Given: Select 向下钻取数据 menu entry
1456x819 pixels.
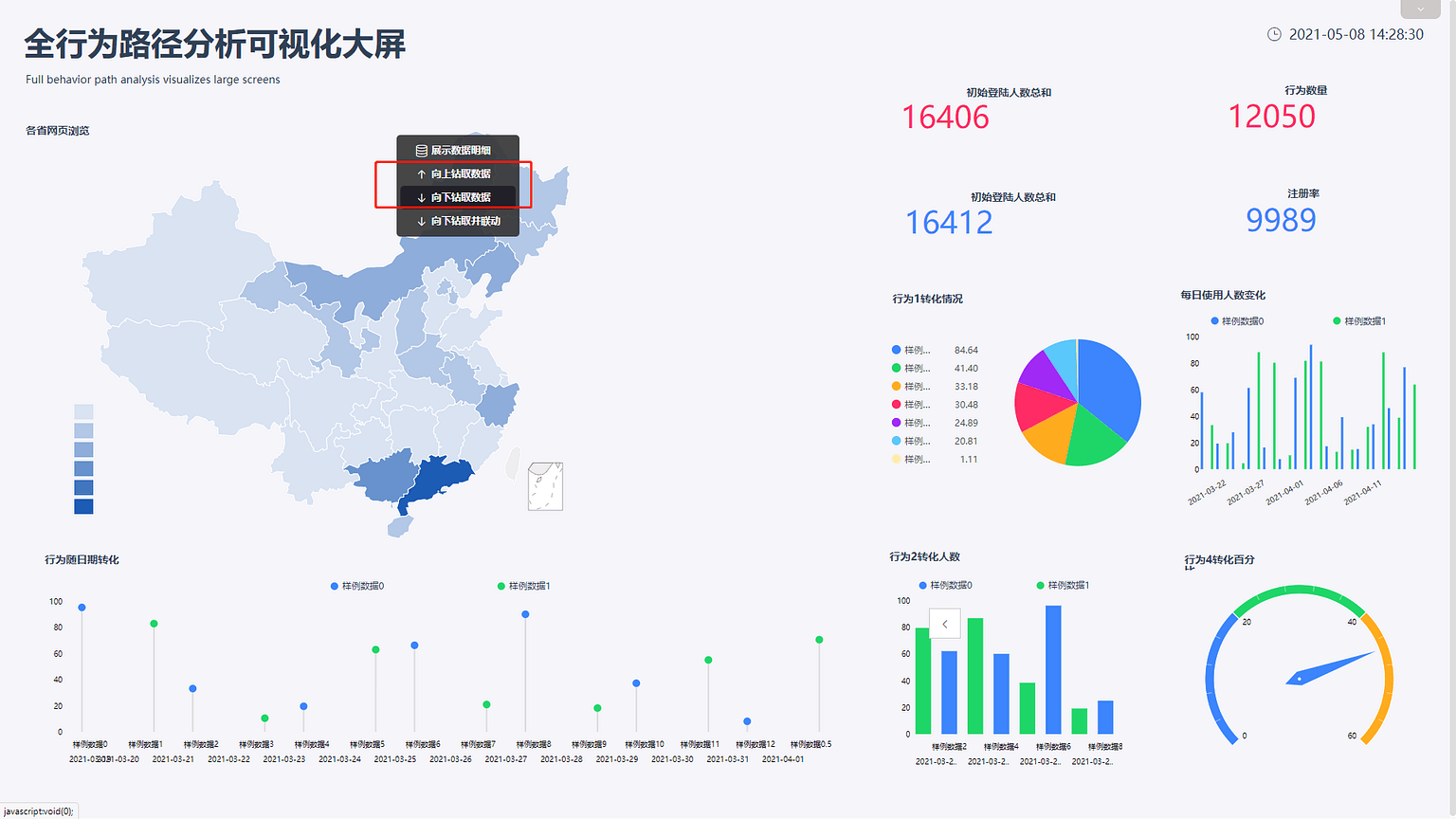Looking at the screenshot, I should (x=458, y=197).
